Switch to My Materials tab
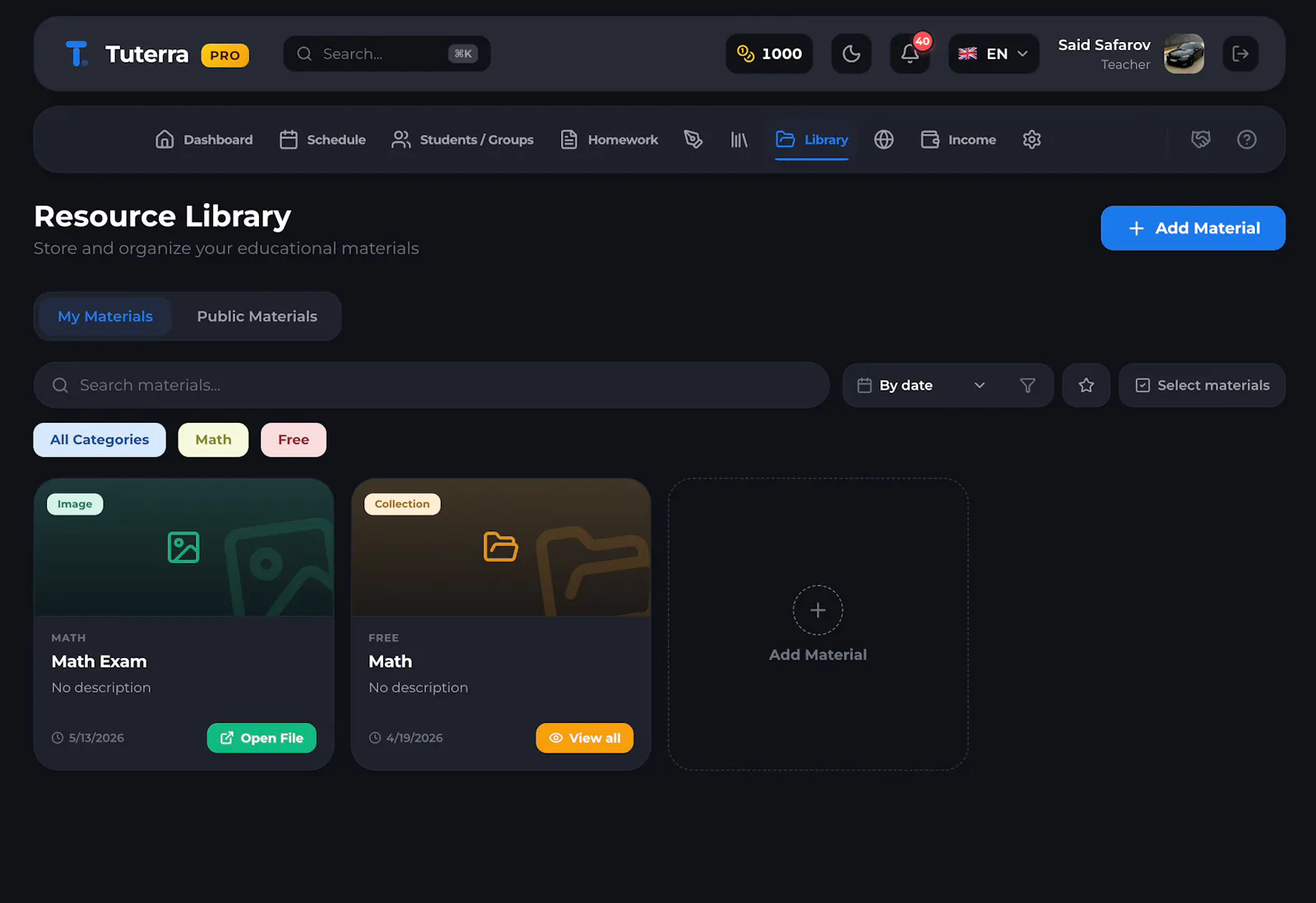This screenshot has height=903, width=1316. pyautogui.click(x=105, y=317)
